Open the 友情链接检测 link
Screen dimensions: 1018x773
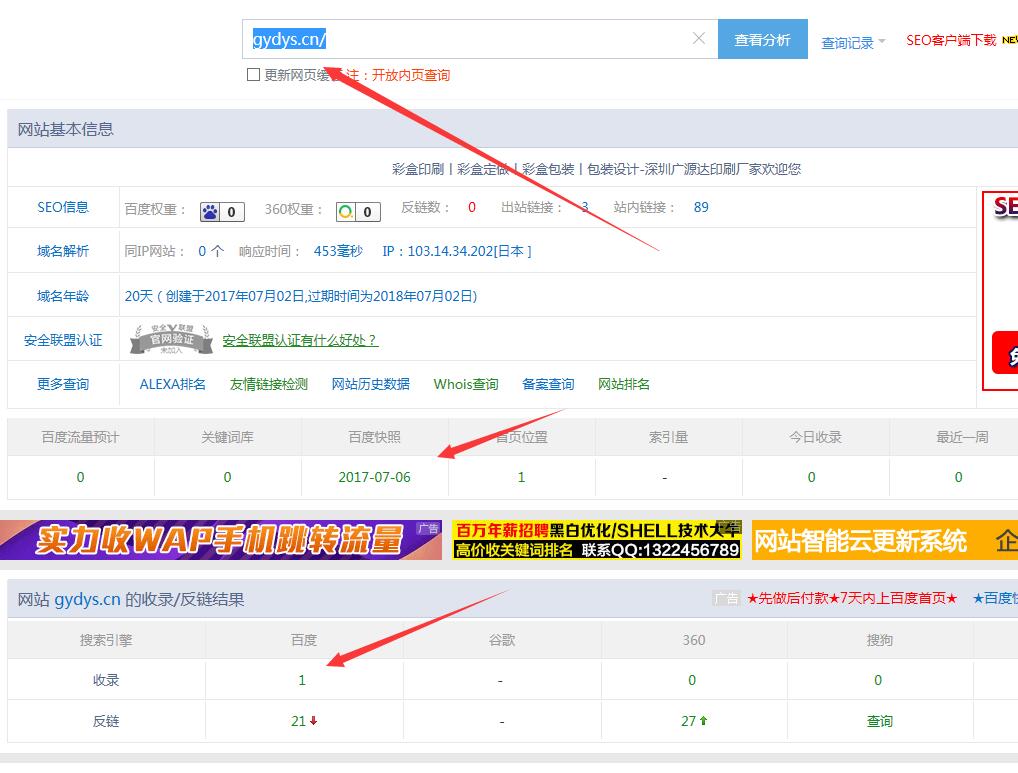[269, 384]
